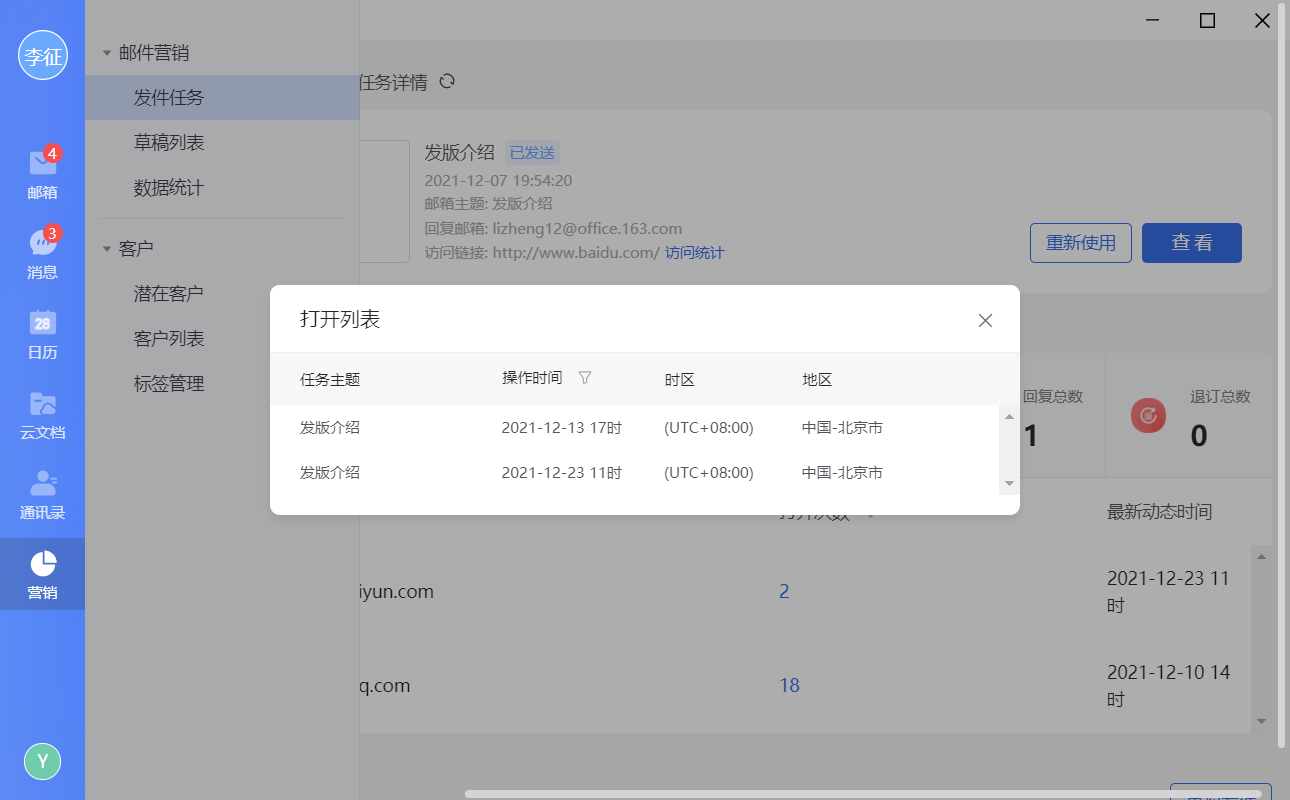Open the 邮箱 mailbox from the sidebar
Screen dimensions: 1290x800
(42, 170)
